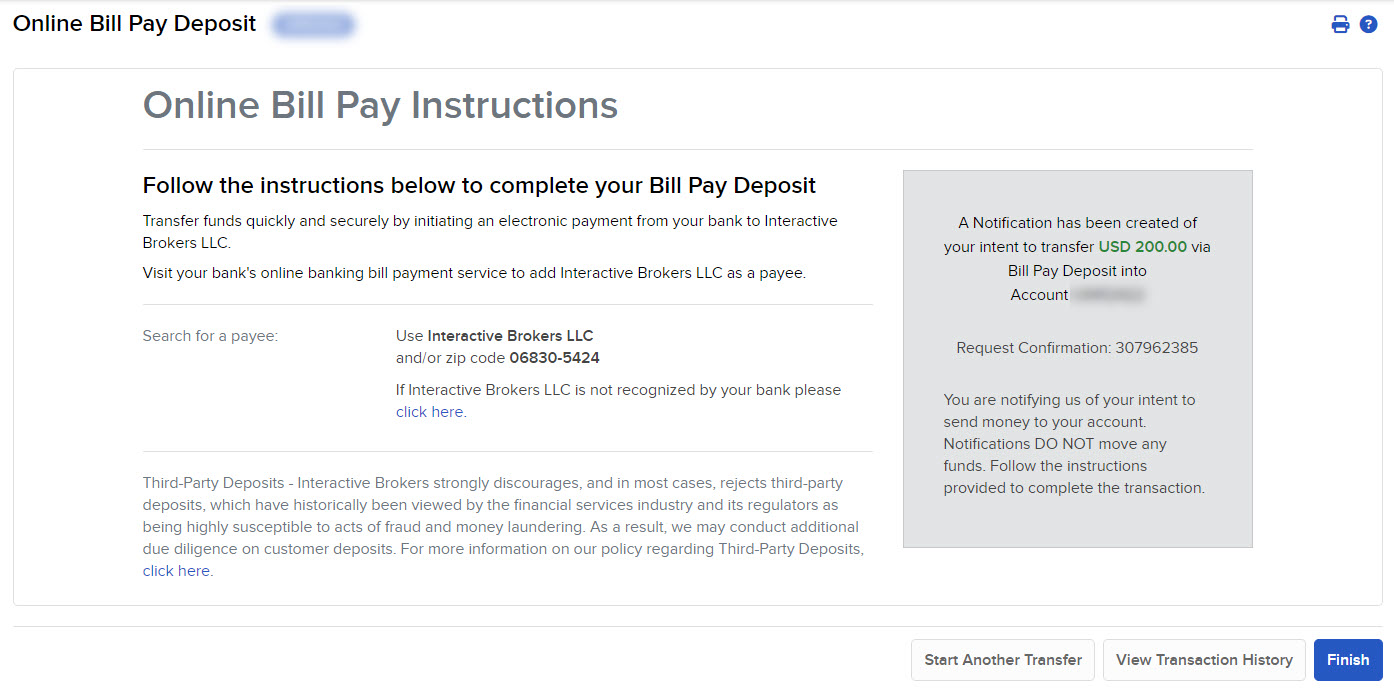The image size is (1394, 691).
Task: Select Start Another Transfer
Action: (x=1002, y=660)
